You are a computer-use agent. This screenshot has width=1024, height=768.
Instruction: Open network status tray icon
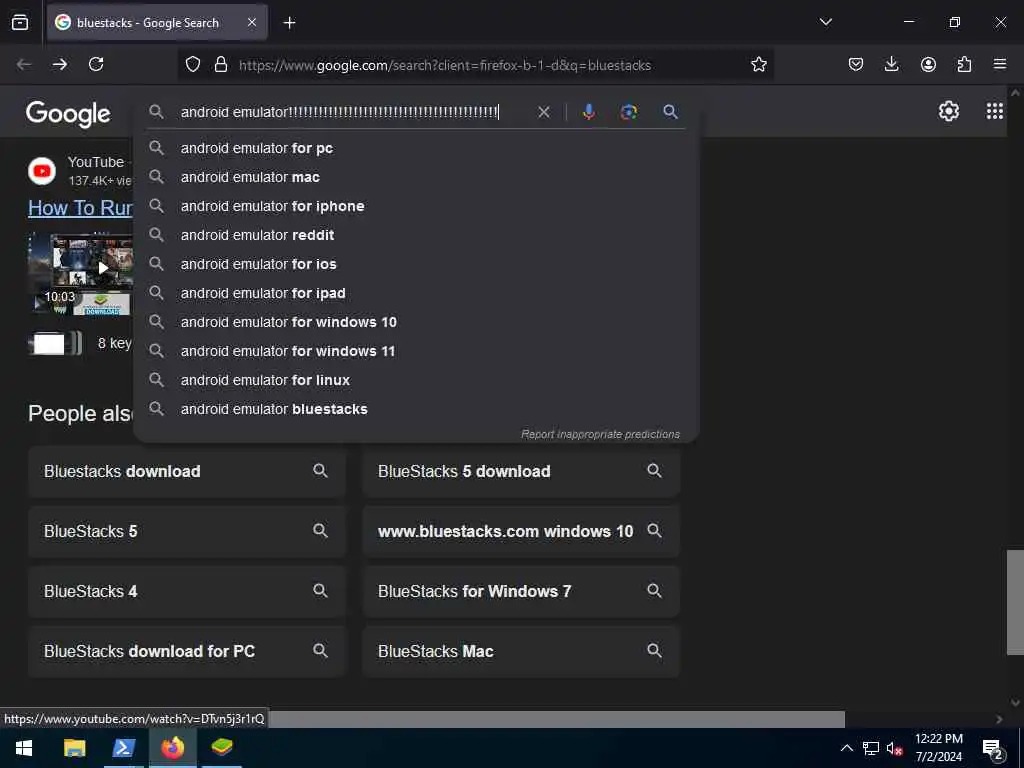[x=871, y=748]
